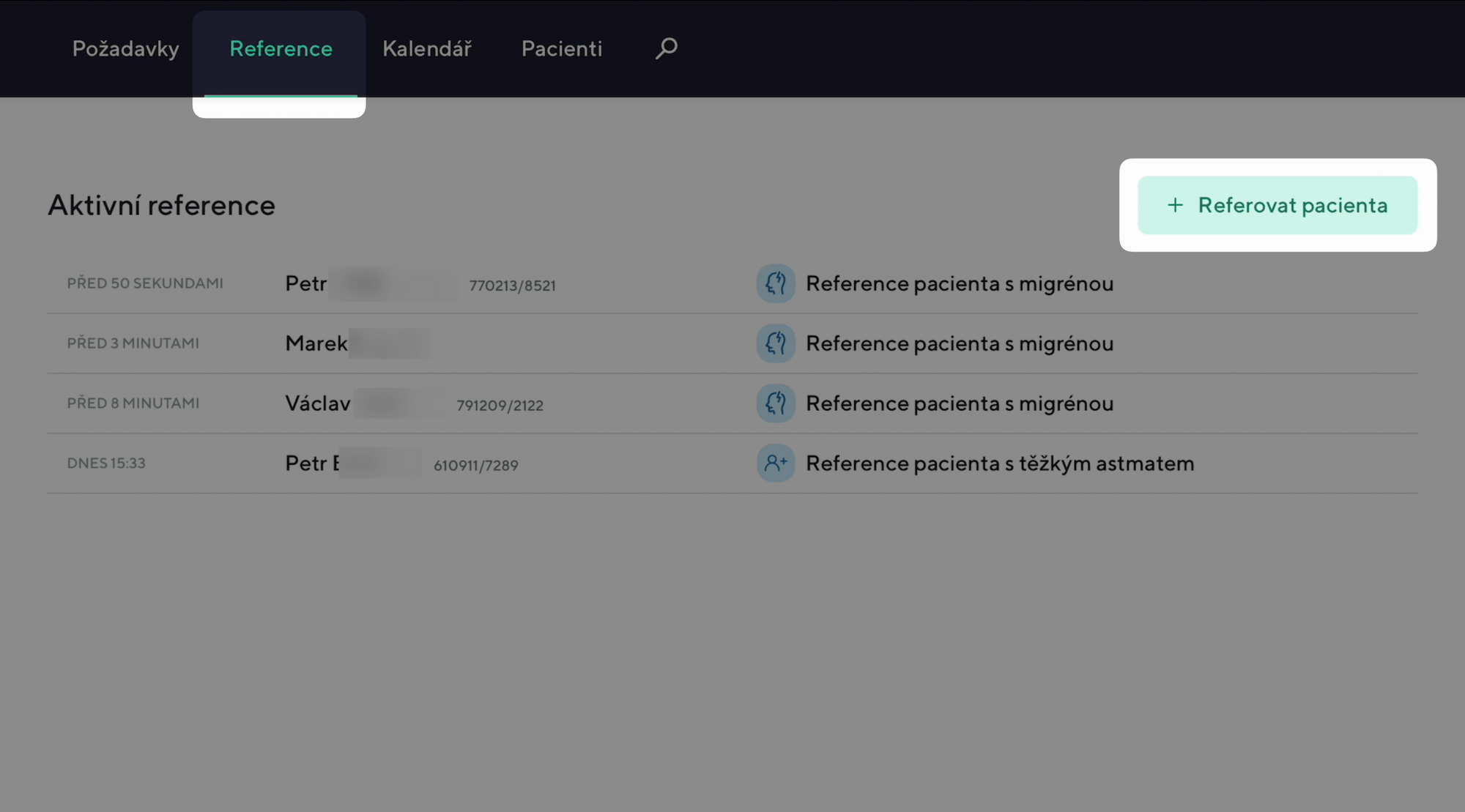Click the DNES 15:33 timestamp row

[106, 463]
